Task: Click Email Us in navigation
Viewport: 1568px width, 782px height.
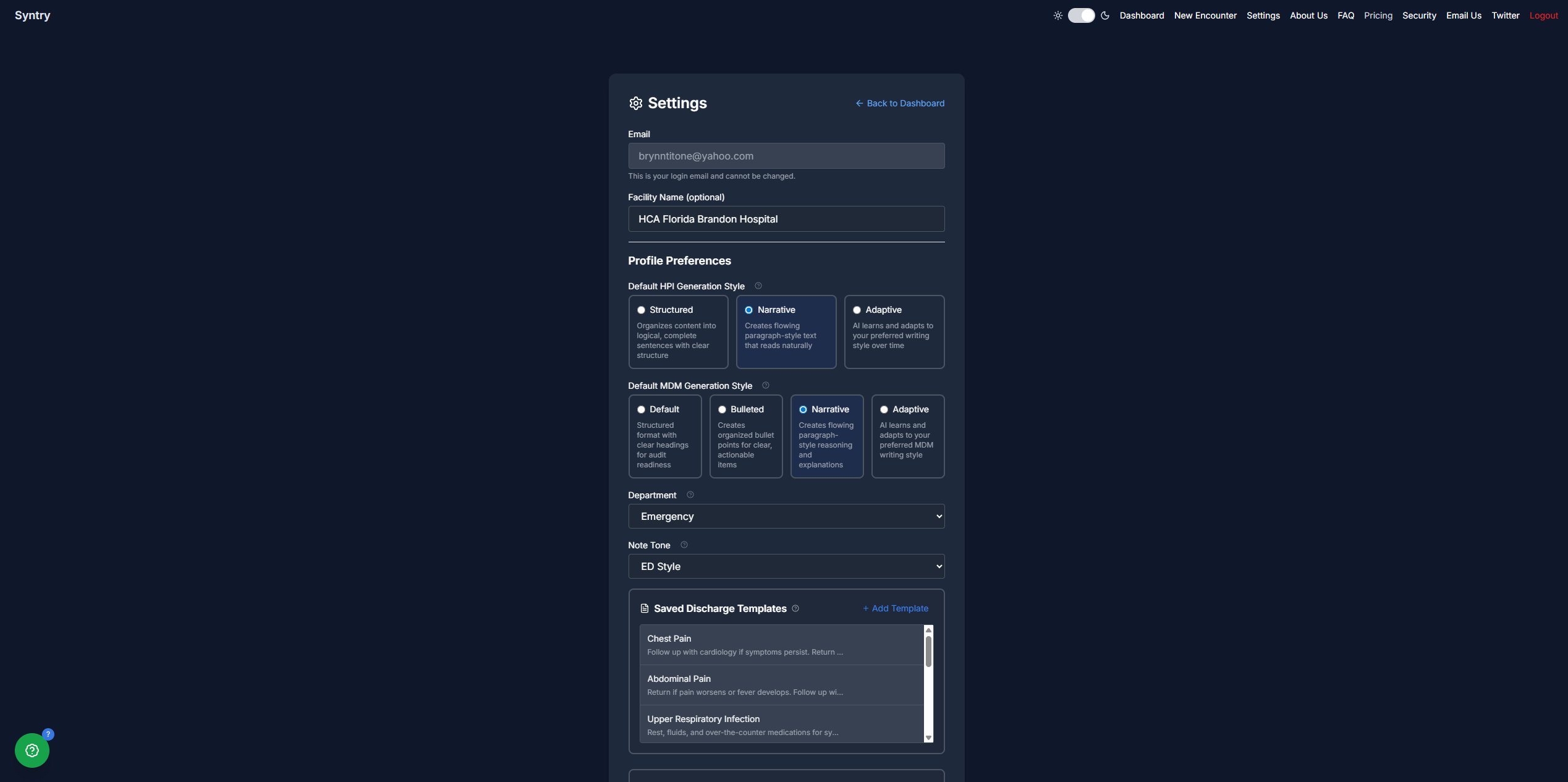Action: pyautogui.click(x=1464, y=15)
